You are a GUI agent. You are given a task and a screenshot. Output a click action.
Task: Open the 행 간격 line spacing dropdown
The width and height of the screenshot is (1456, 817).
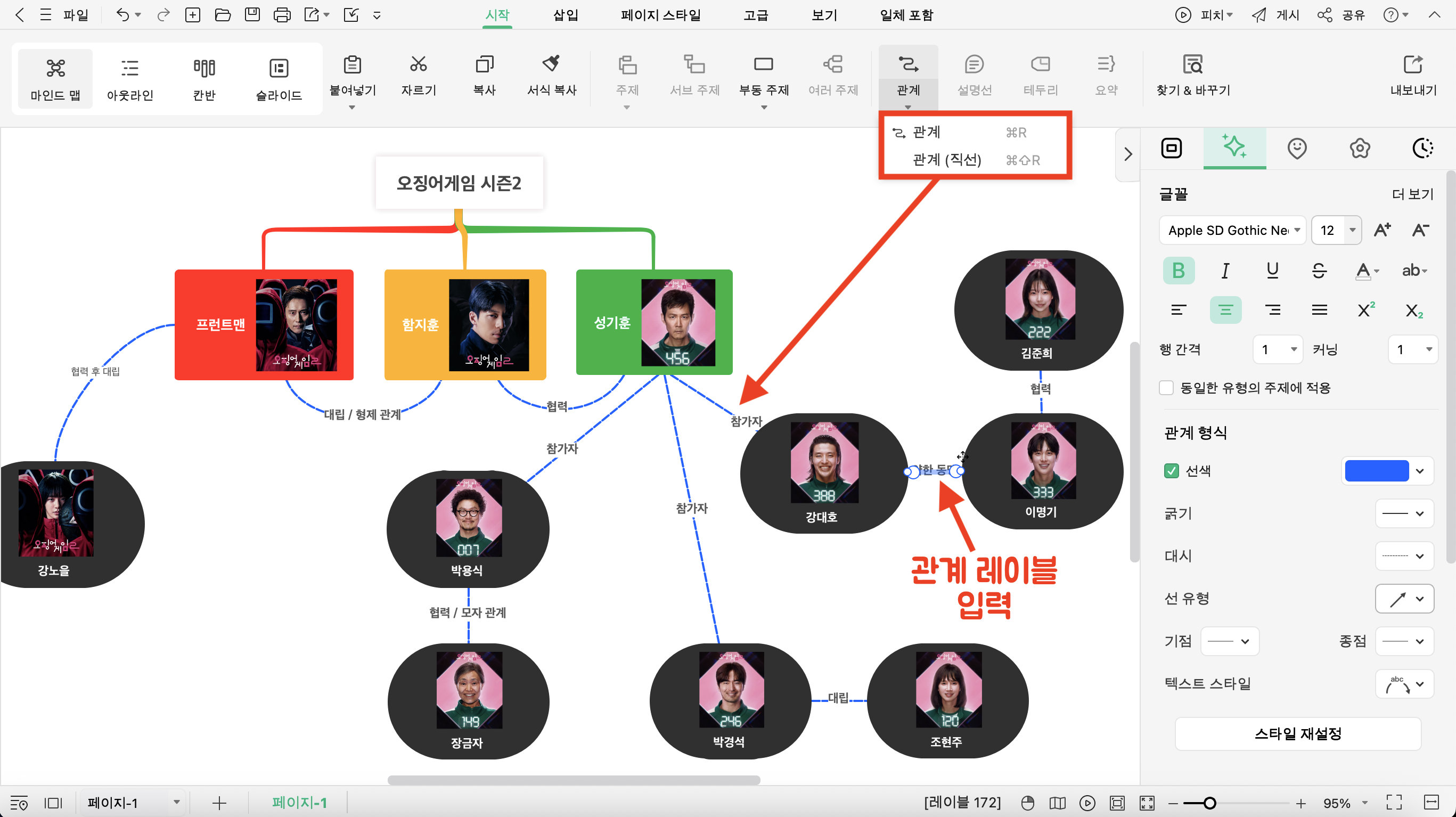pos(1278,349)
